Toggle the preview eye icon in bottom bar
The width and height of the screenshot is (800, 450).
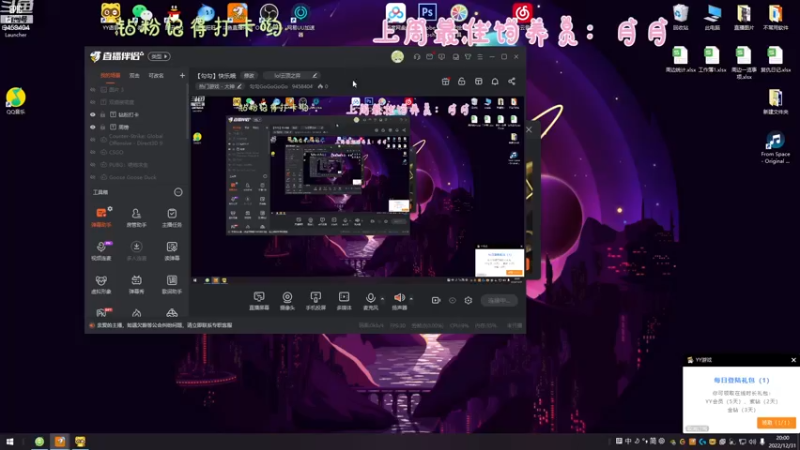452,301
